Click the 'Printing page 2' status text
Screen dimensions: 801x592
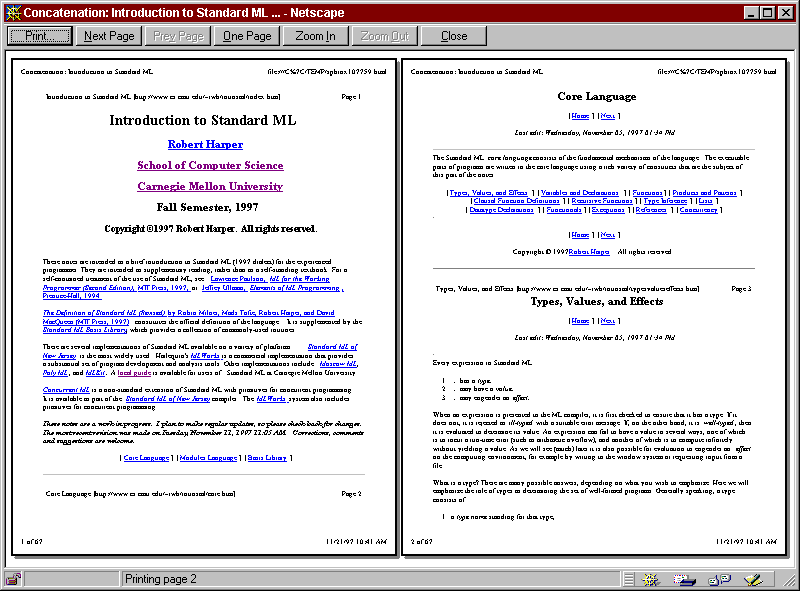click(161, 579)
